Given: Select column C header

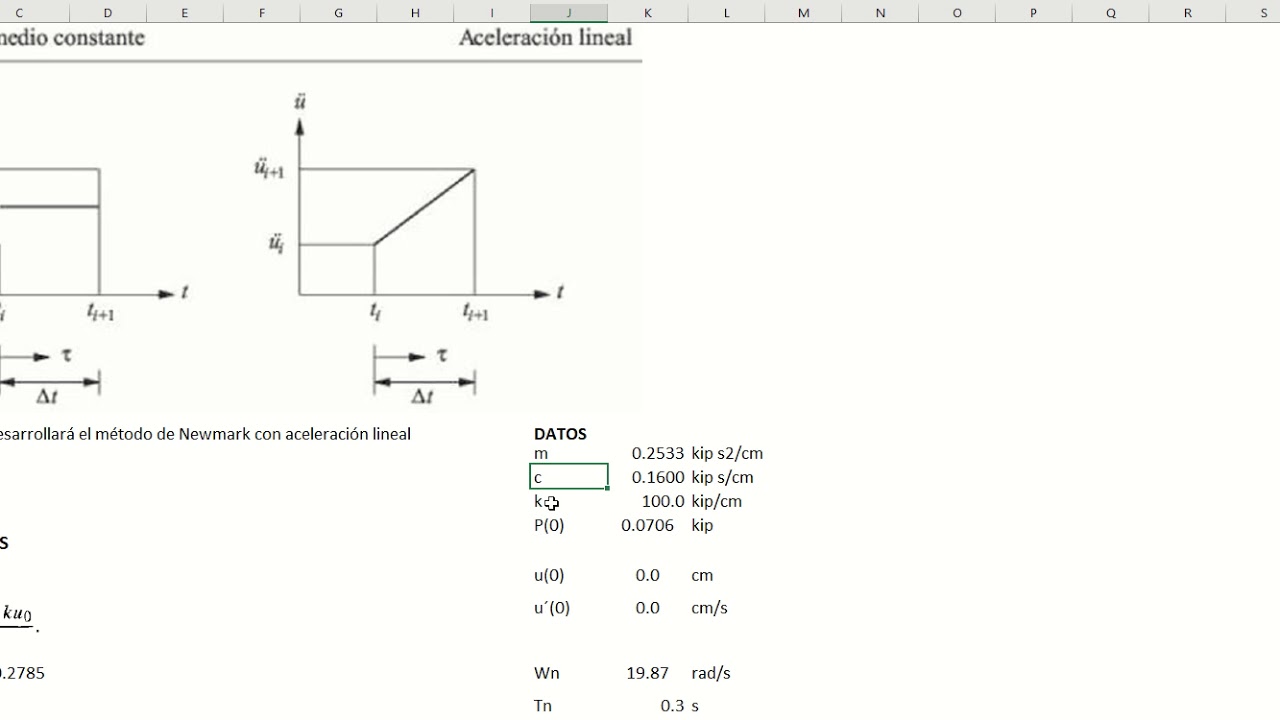Looking at the screenshot, I should (x=19, y=12).
